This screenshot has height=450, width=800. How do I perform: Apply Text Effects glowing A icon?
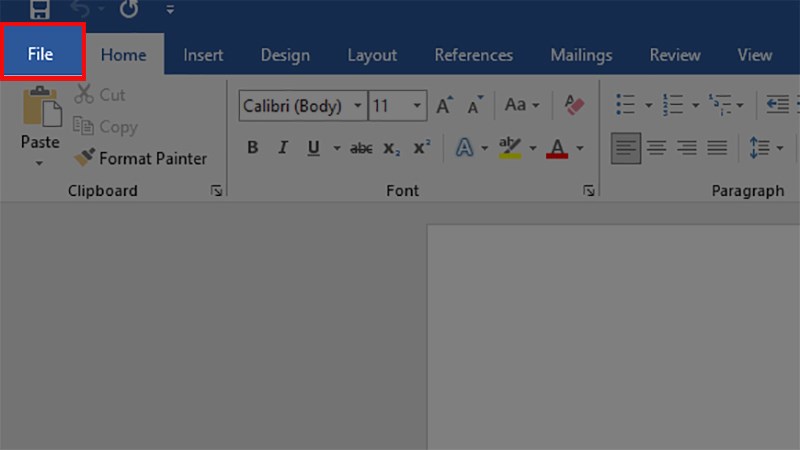pos(464,148)
